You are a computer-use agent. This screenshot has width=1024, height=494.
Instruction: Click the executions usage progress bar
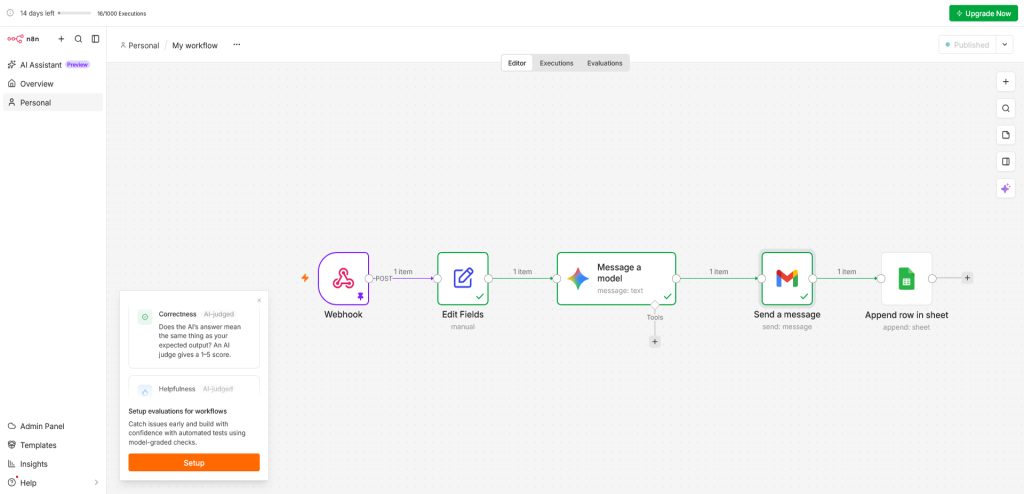click(74, 13)
